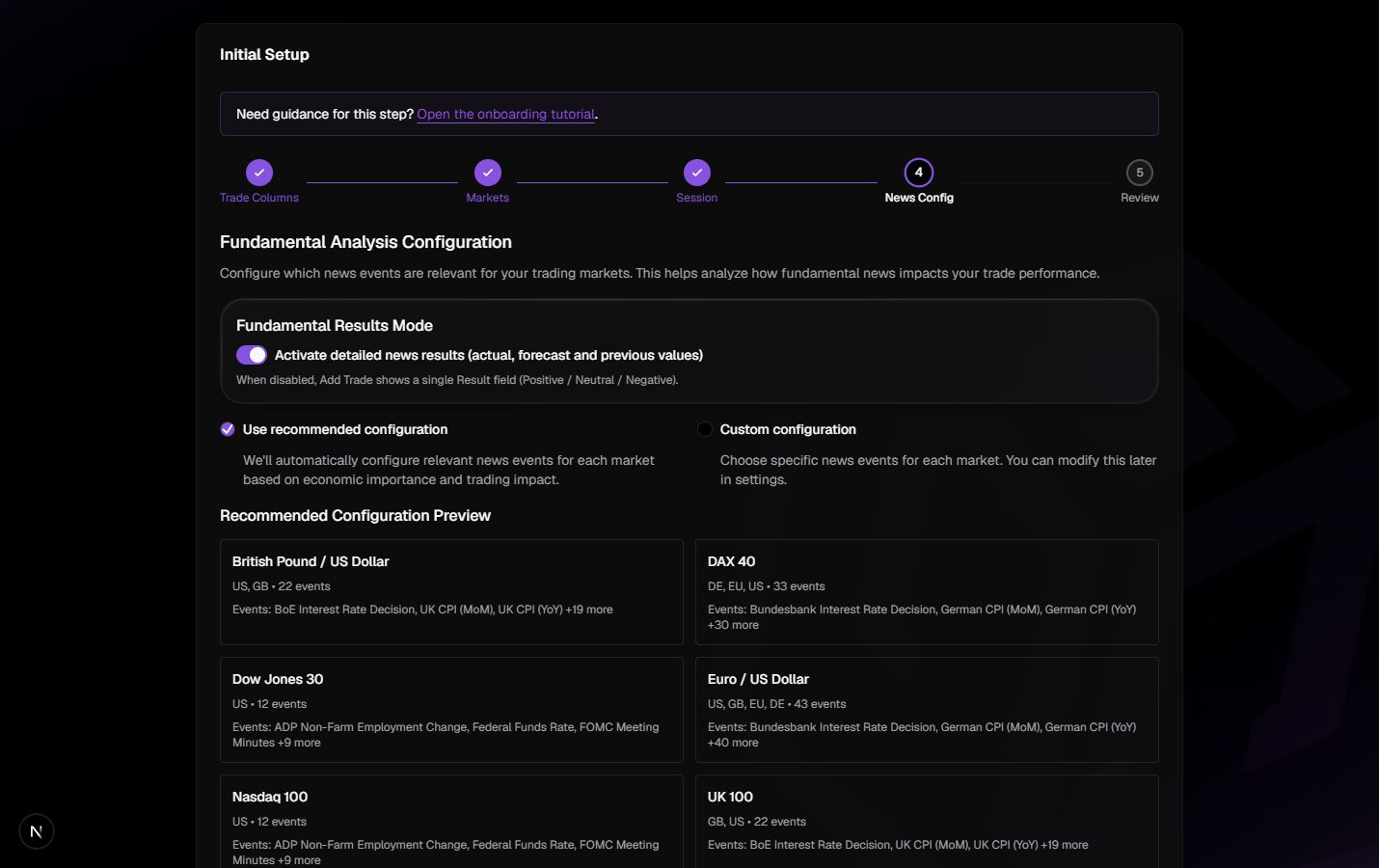Image resolution: width=1379 pixels, height=868 pixels.
Task: Click the Trade Columns step checkmark circle
Action: (x=259, y=173)
